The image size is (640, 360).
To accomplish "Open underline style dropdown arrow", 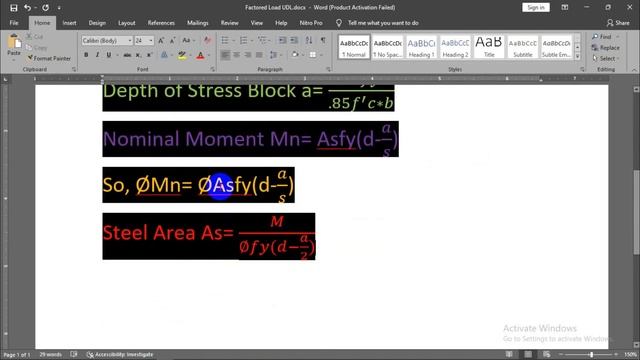I will [117, 55].
